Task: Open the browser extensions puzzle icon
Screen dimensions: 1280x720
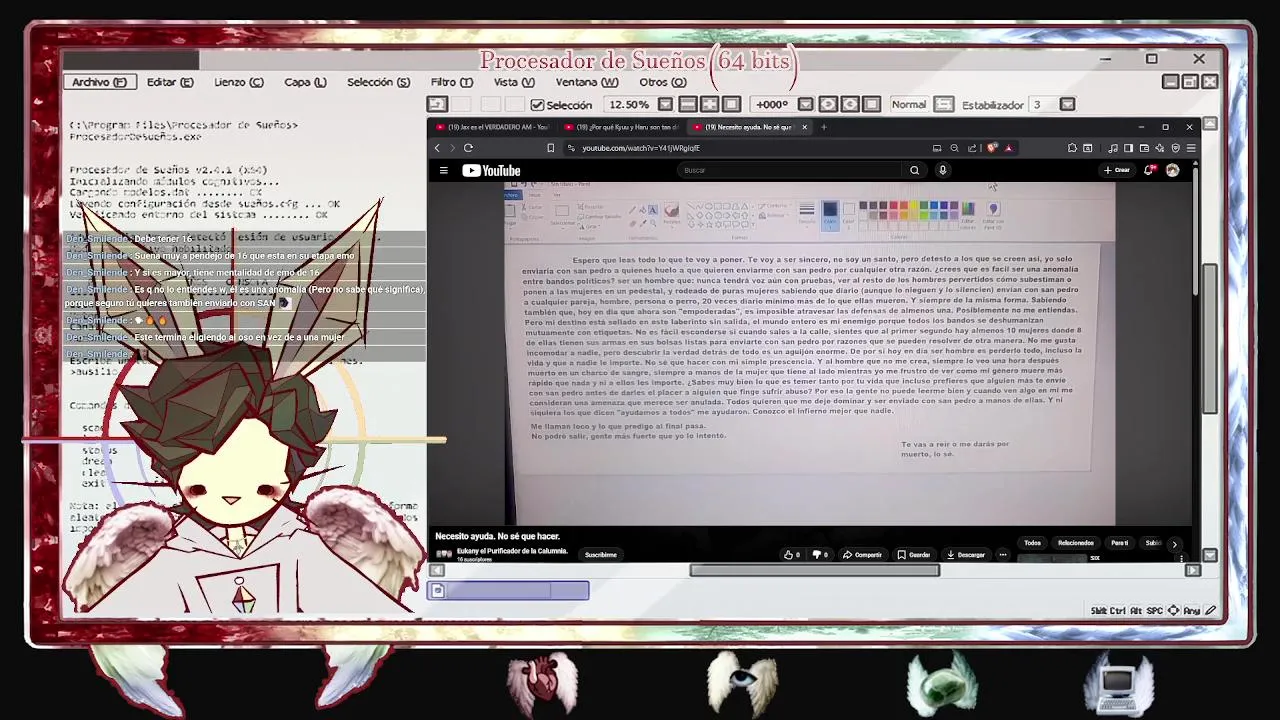Action: pos(1072,148)
